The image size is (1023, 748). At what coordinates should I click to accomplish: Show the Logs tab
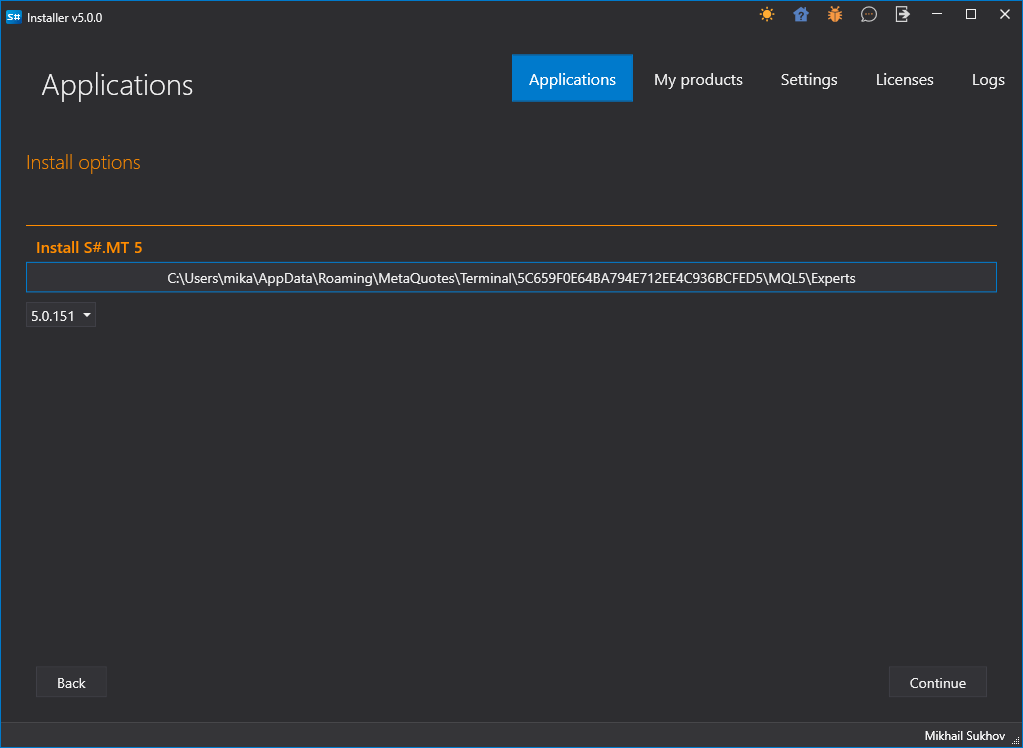(x=988, y=79)
